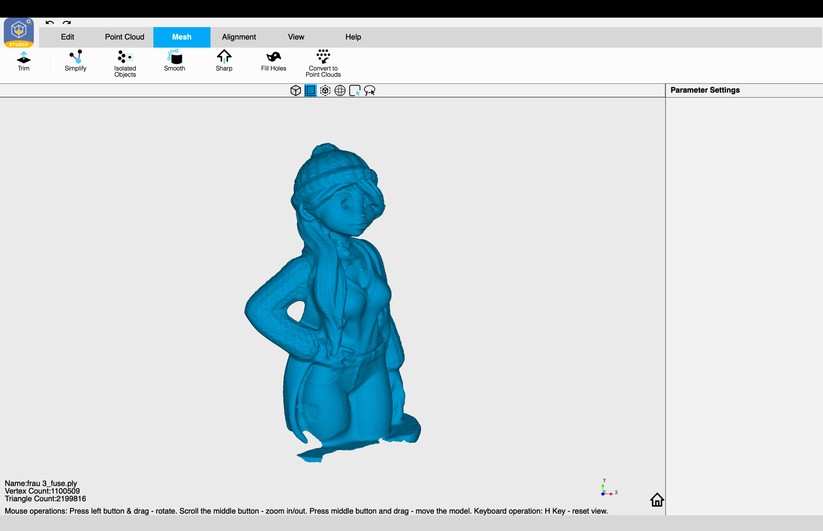Open the Alignment tab

click(239, 37)
